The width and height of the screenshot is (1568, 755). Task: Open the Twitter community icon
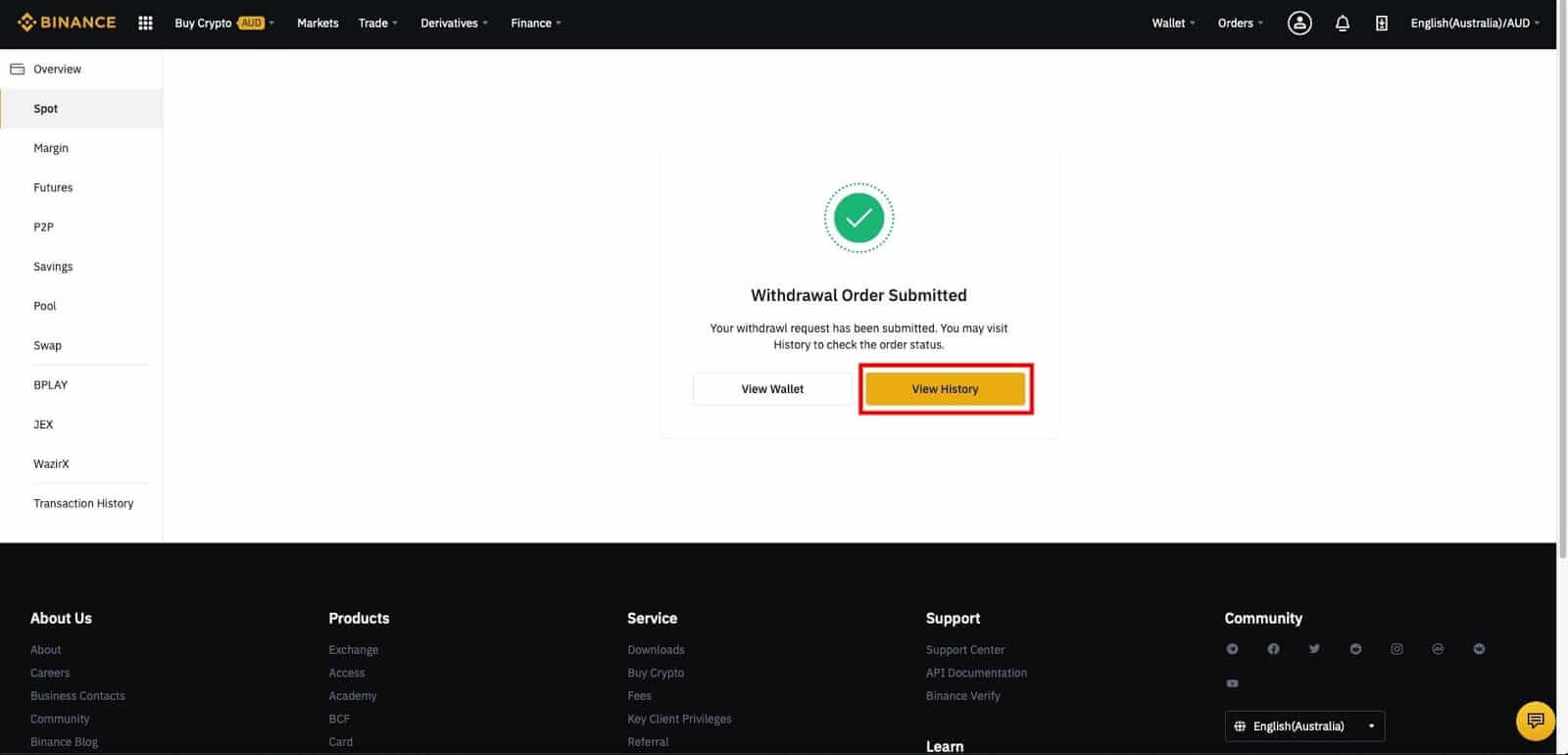[1314, 649]
